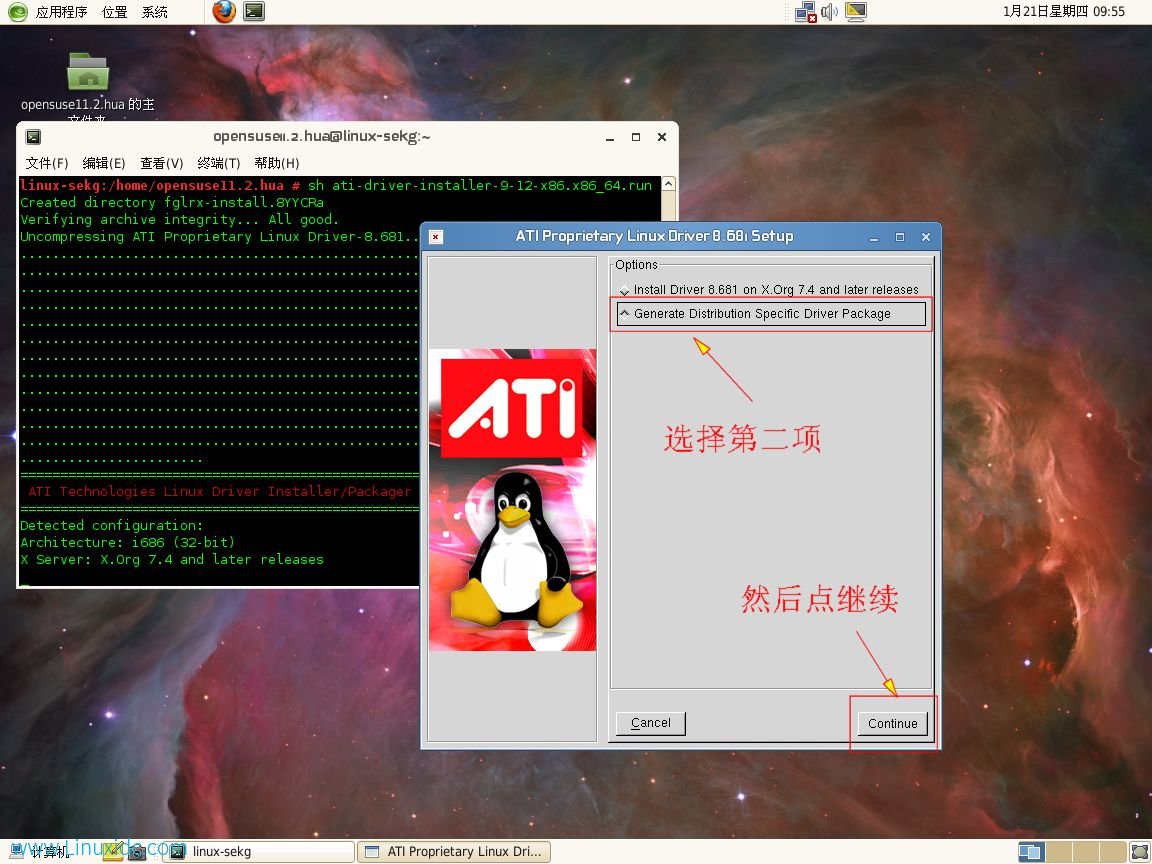
Task: Open terminal 查看(V) menu
Action: click(x=162, y=163)
